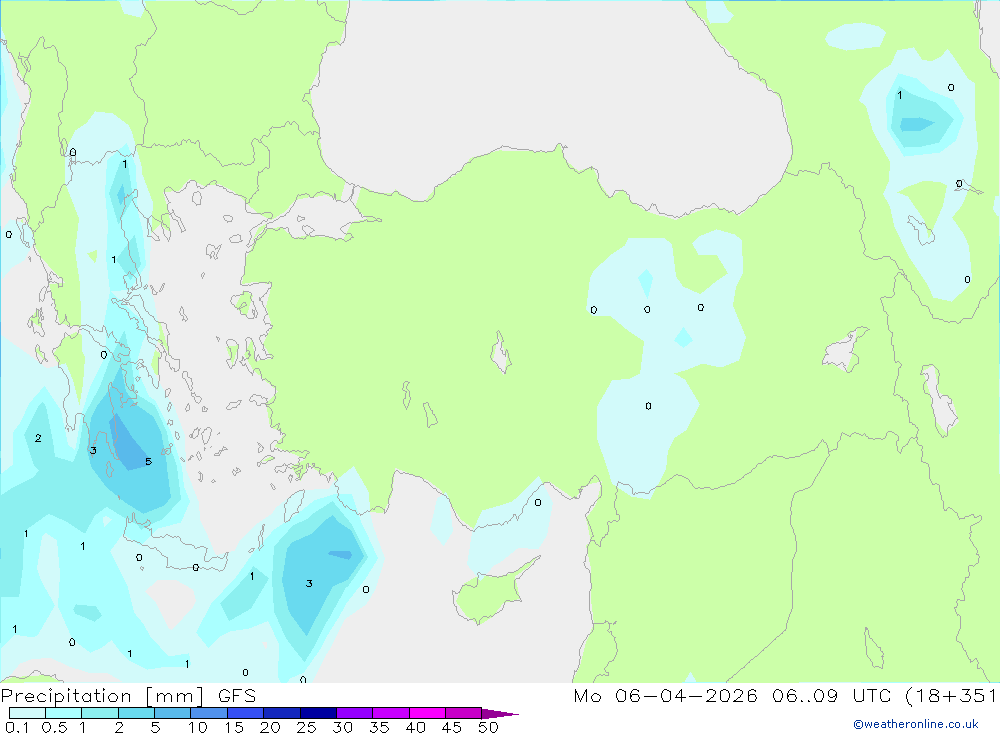Click the '45' legend scale label
Image resolution: width=1000 pixels, height=733 pixels.
click(x=452, y=727)
